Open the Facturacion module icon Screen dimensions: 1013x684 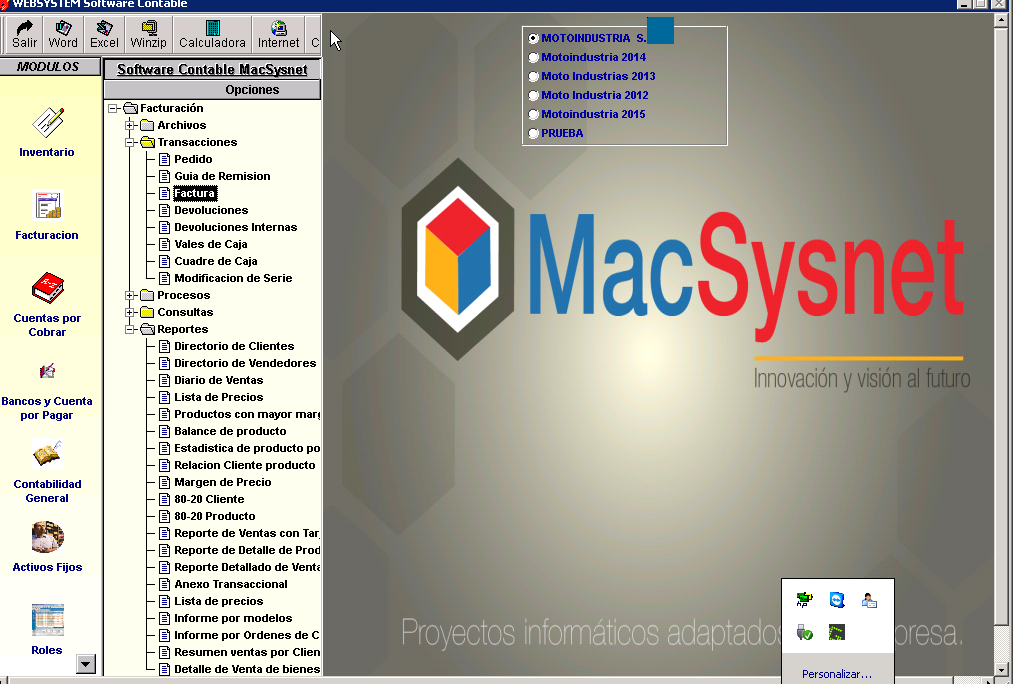[47, 206]
